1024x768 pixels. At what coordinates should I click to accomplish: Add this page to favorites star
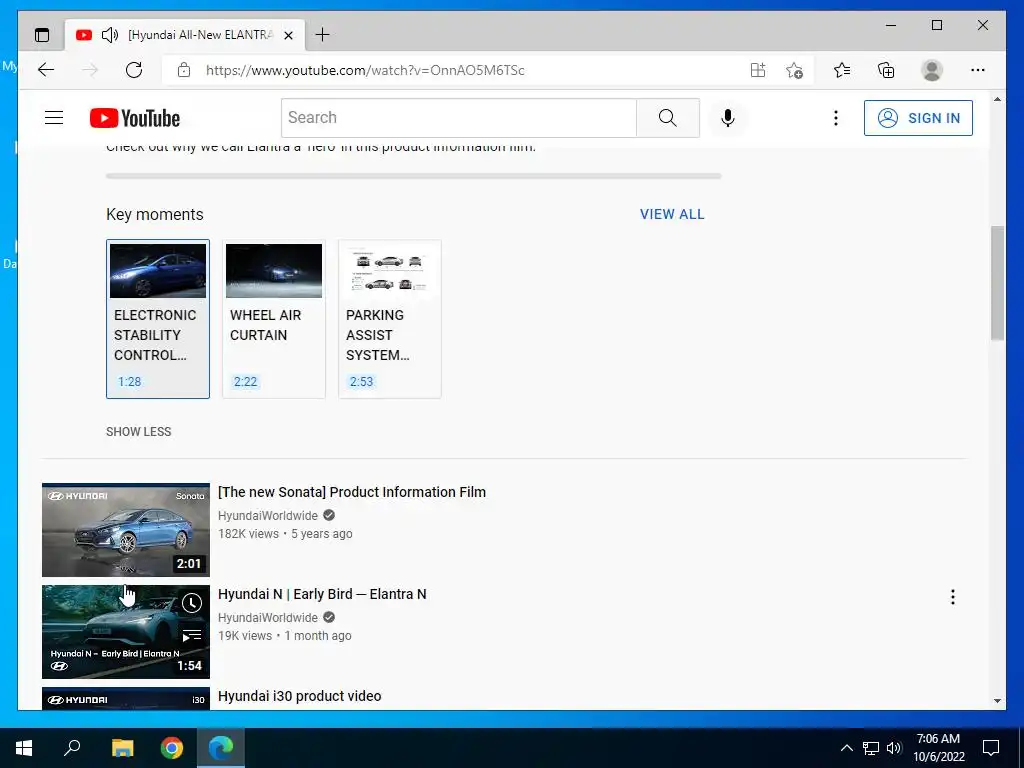(794, 70)
